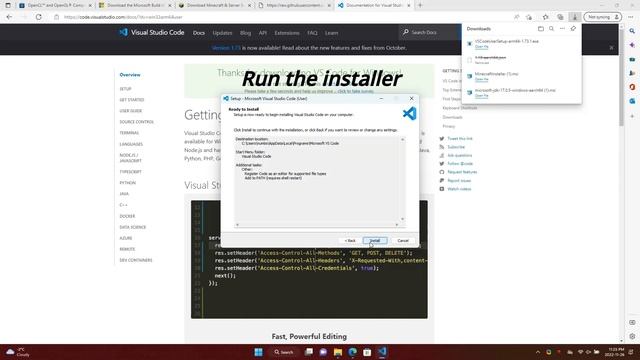Click the add to favorites star icon
The width and height of the screenshot is (640, 360).
click(529, 17)
